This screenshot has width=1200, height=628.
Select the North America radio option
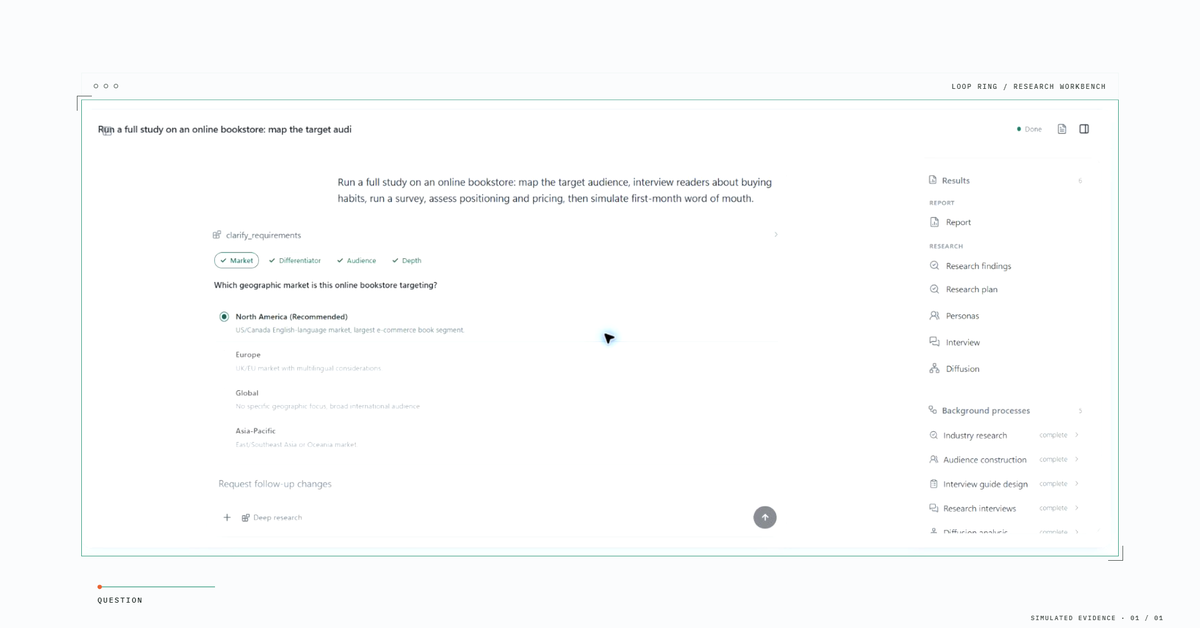coord(224,317)
